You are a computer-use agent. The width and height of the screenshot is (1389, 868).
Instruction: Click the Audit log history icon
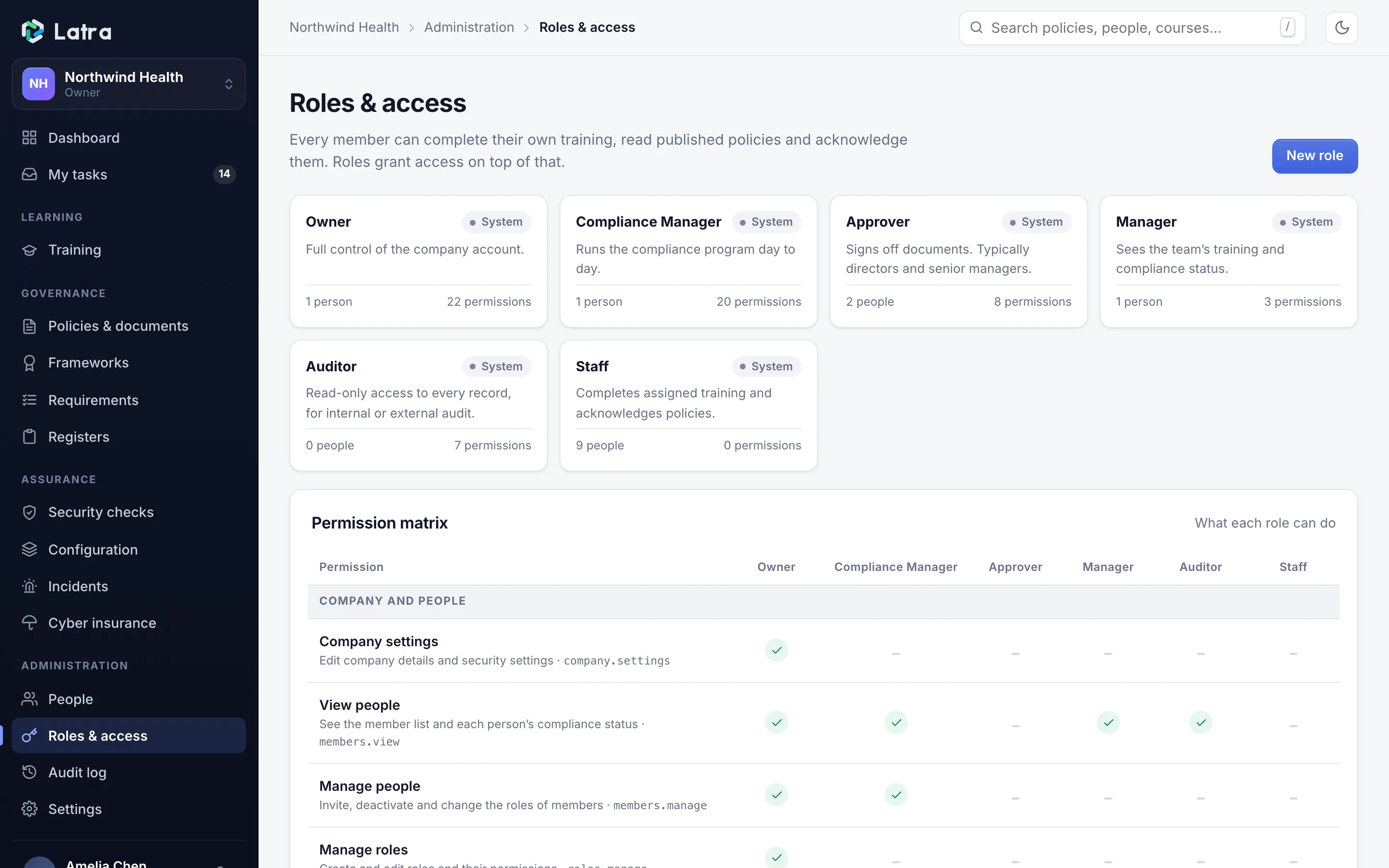tap(29, 772)
